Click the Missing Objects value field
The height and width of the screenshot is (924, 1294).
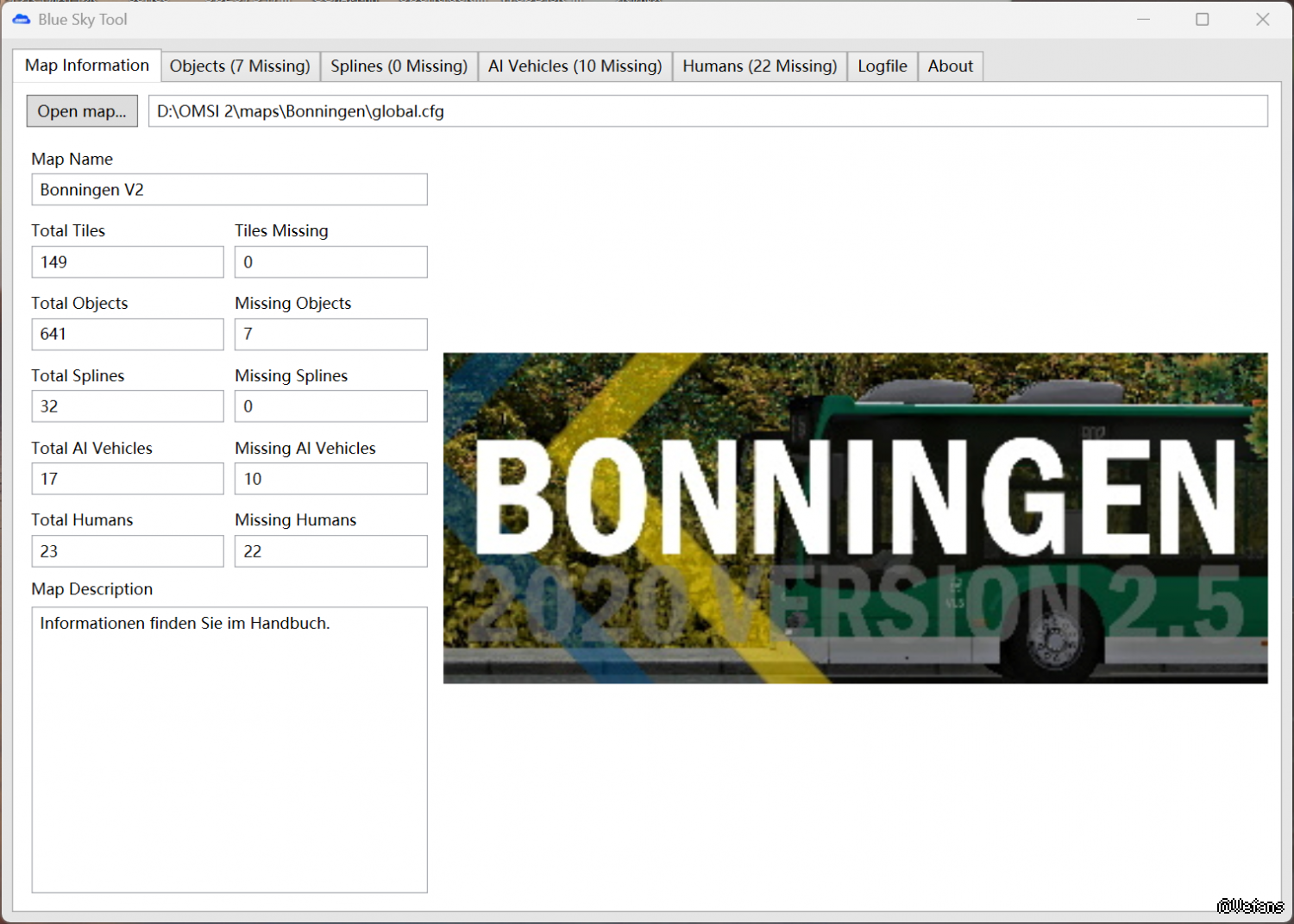(x=330, y=335)
